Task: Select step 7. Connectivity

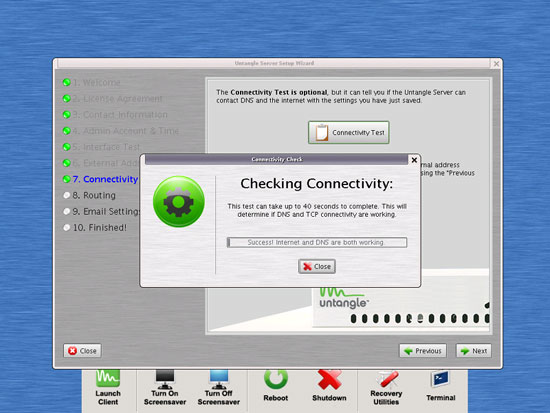Action: tap(100, 179)
